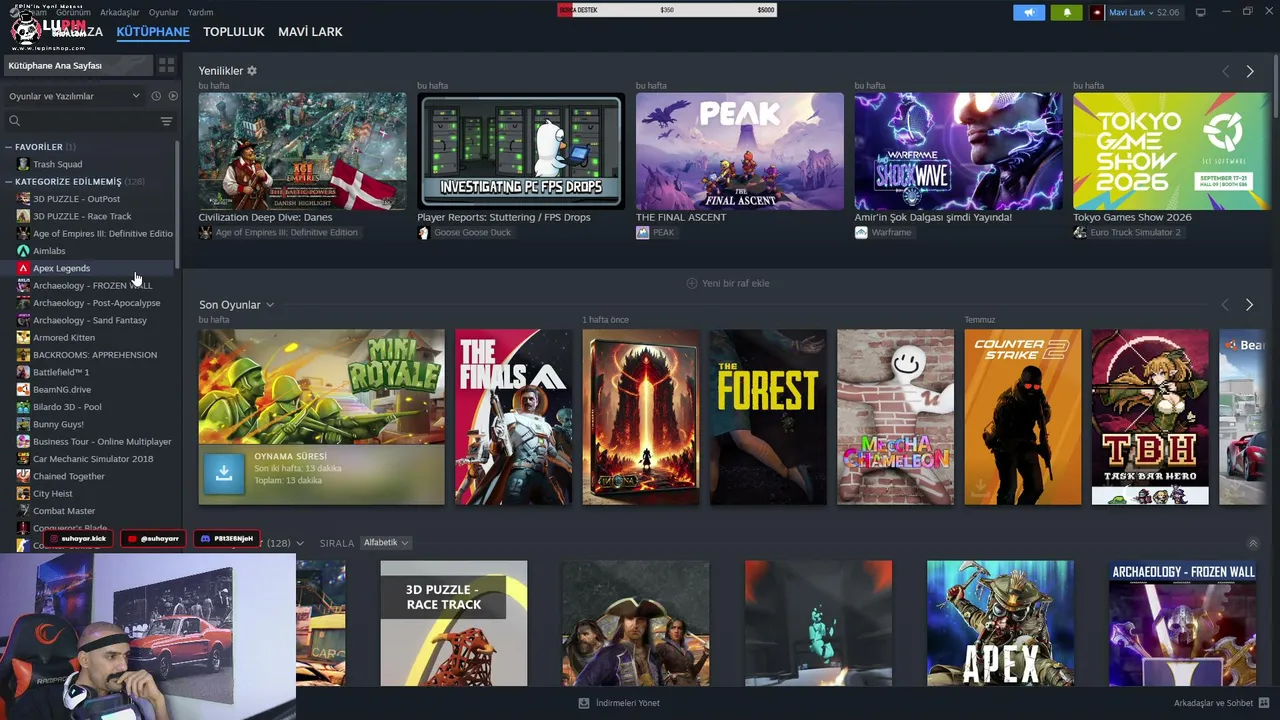
Task: Sort library by recent activity clock icon
Action: click(x=156, y=96)
